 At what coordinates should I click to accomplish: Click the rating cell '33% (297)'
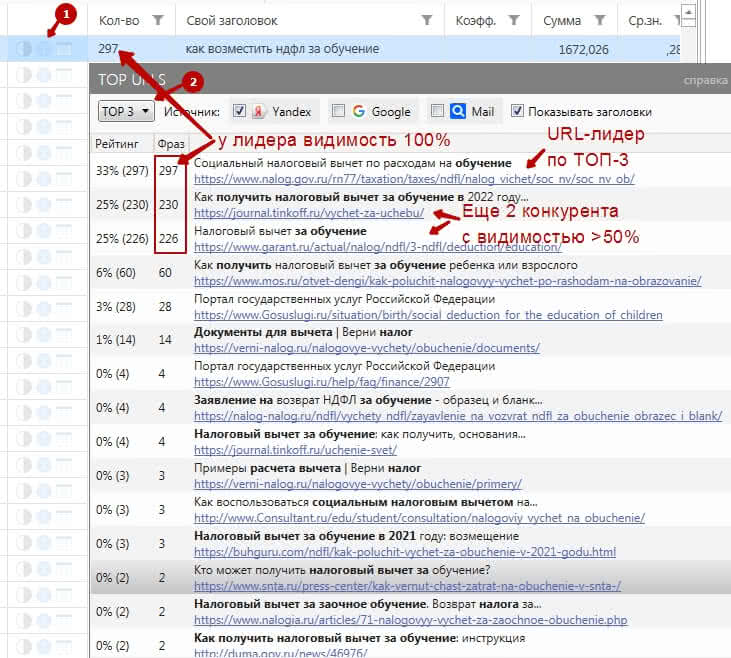tap(122, 171)
